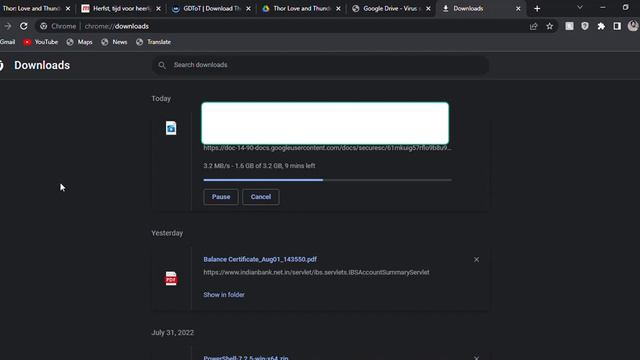Viewport: 640px width, 360px height.
Task: Pause the current download
Action: [x=221, y=197]
